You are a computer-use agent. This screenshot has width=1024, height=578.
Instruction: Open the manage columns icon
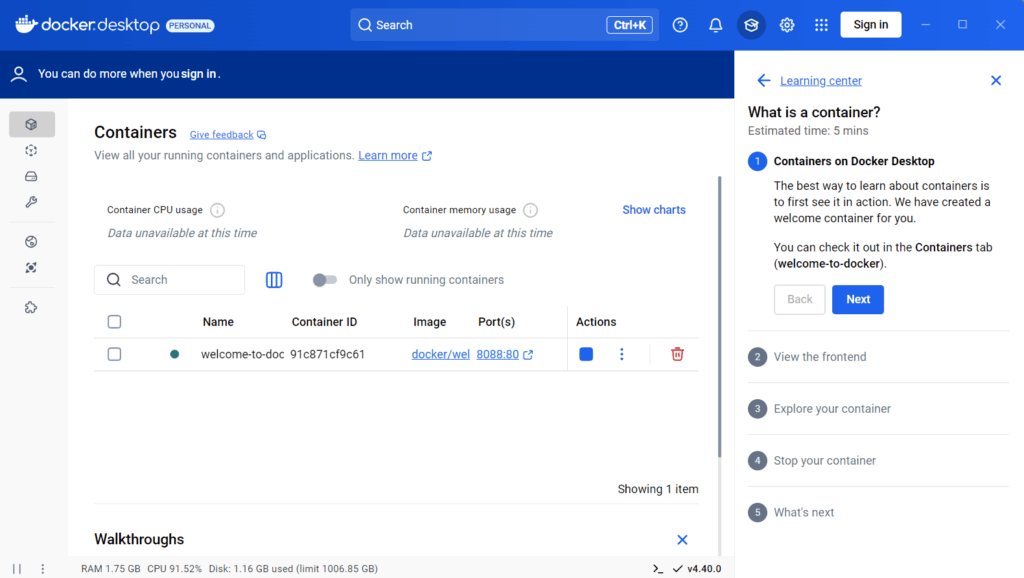[x=274, y=280]
